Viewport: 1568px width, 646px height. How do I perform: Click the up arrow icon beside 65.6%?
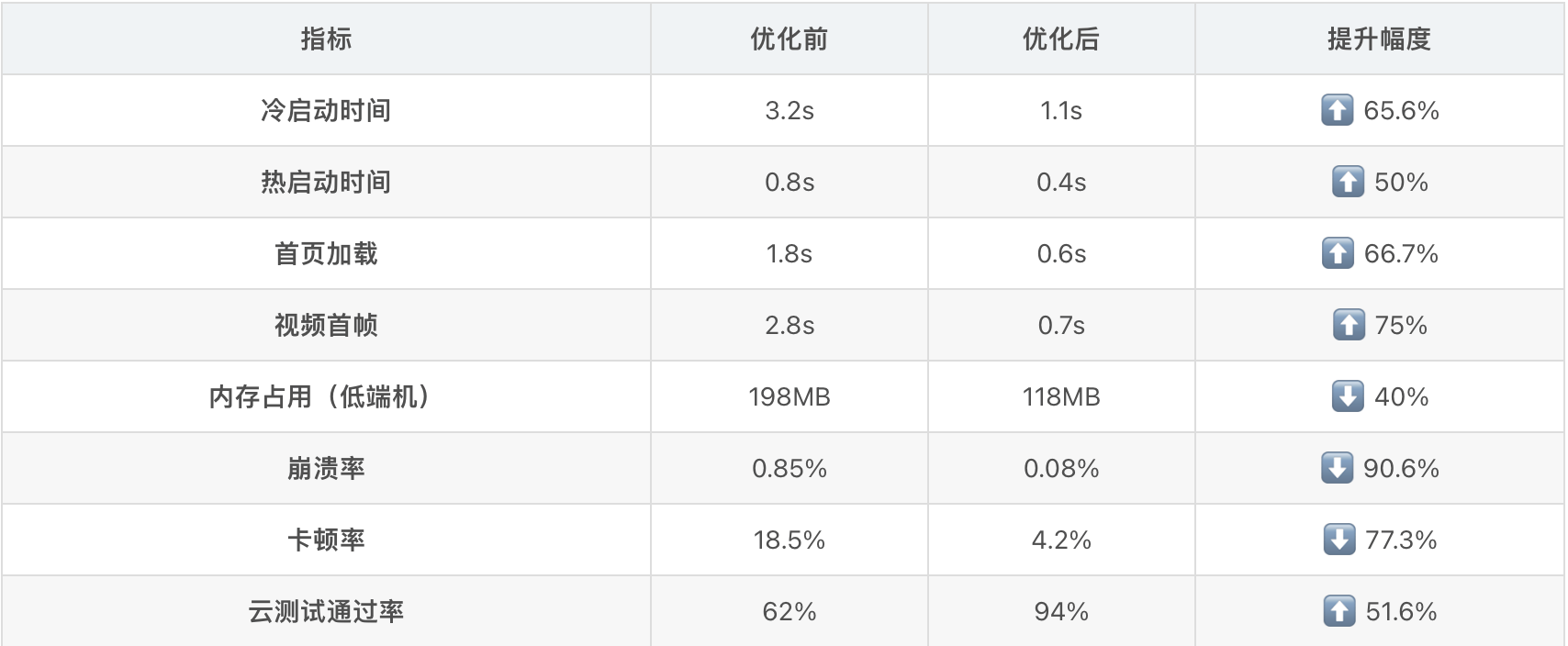(1337, 110)
